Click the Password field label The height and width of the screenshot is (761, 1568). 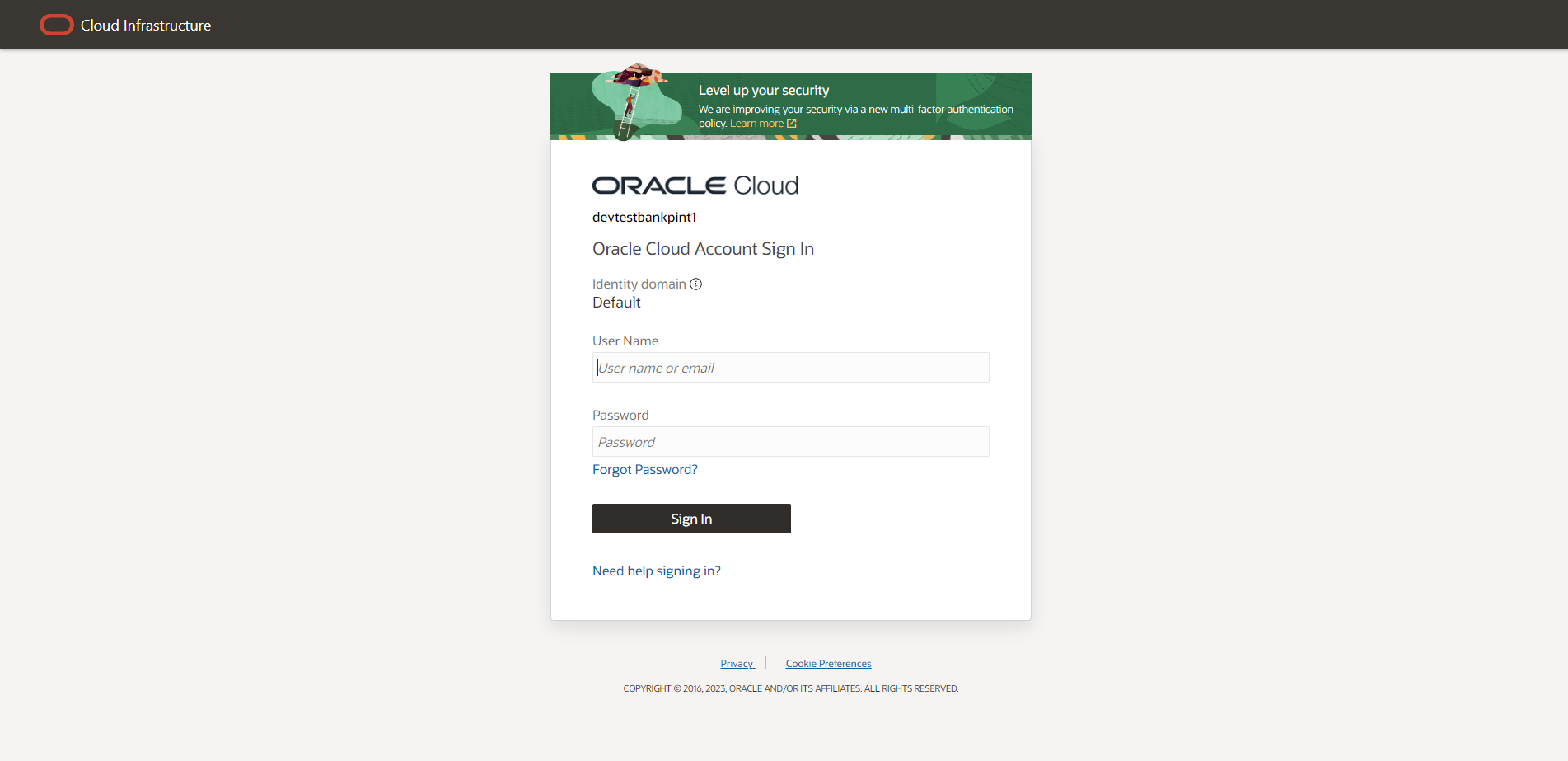coord(620,416)
